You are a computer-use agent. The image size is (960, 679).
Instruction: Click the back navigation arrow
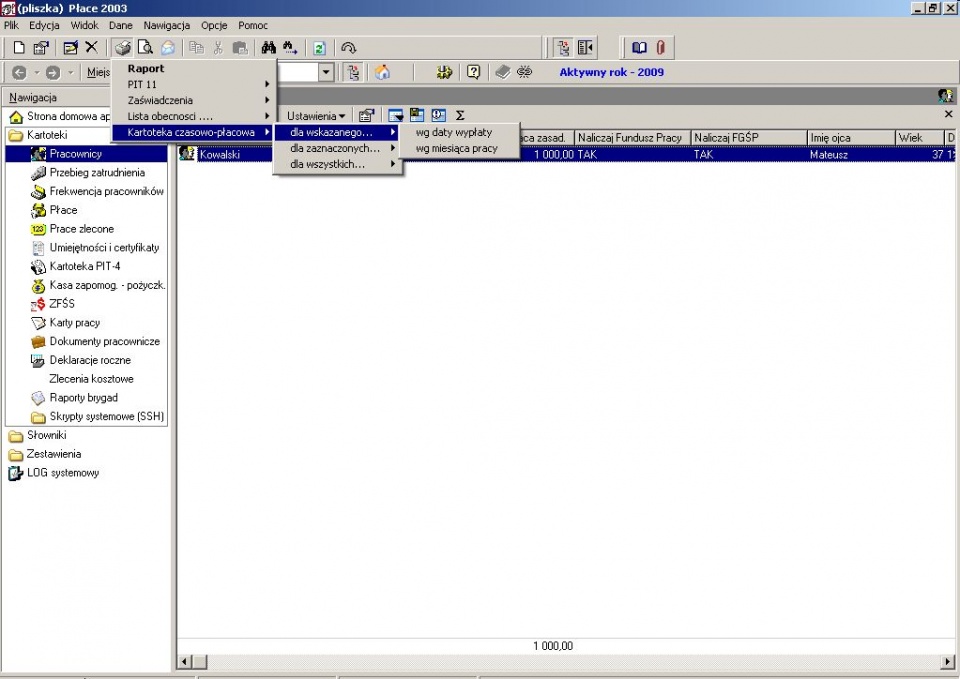20,73
